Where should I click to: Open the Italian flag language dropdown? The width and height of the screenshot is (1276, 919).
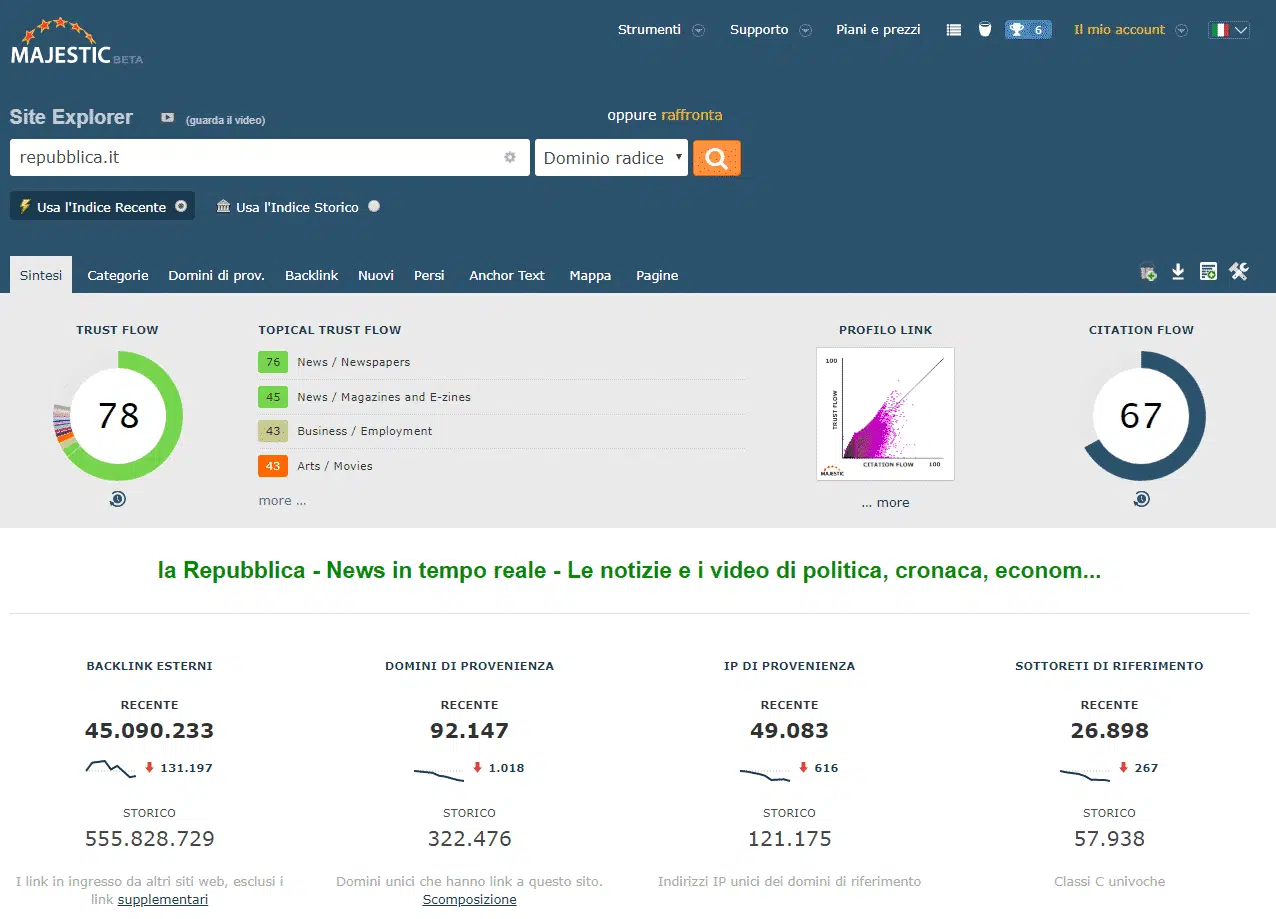pos(1229,30)
